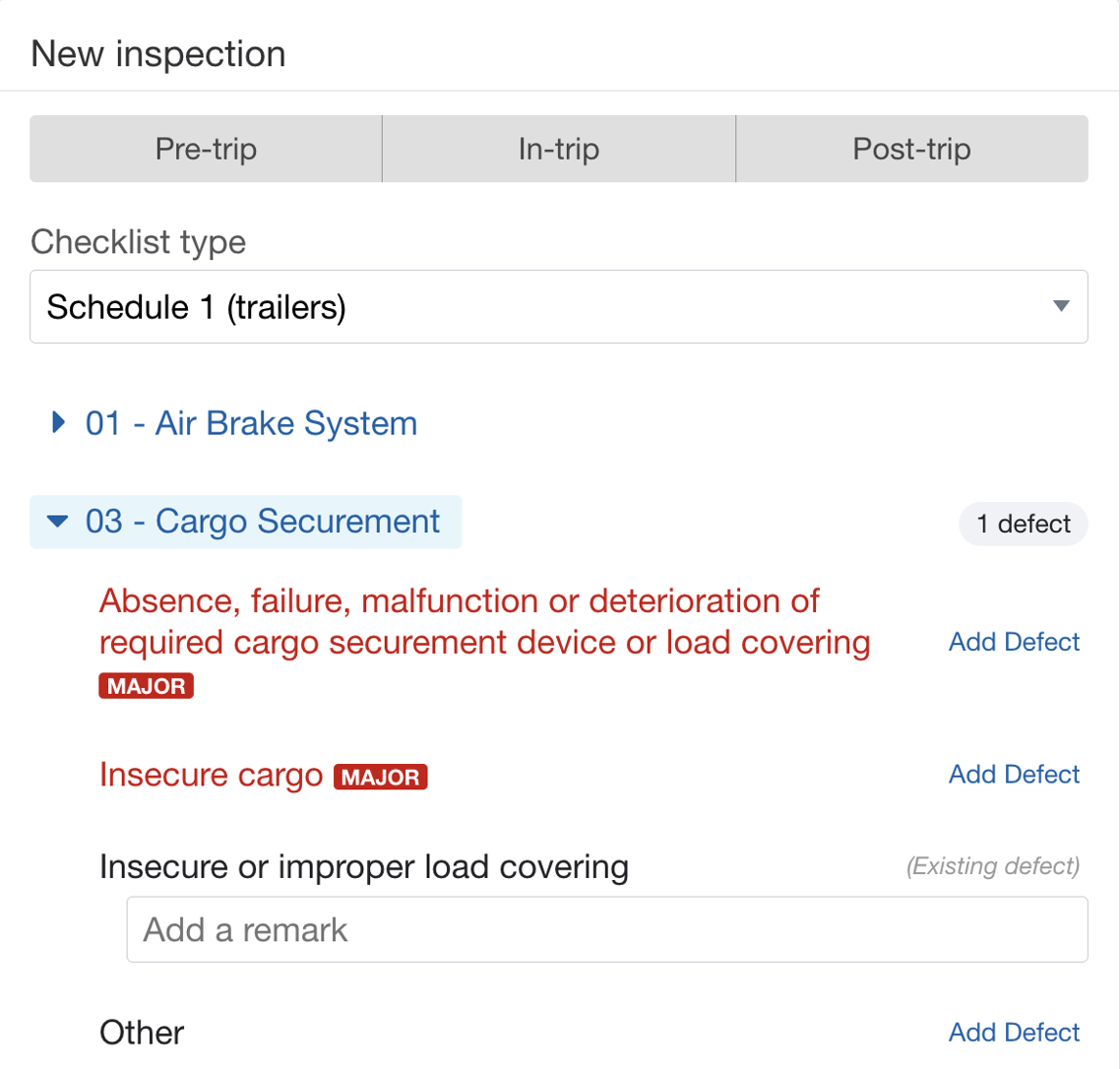Collapse the Cargo Securement triangle arrow
Image resolution: width=1120 pixels, height=1069 pixels.
pyautogui.click(x=58, y=521)
